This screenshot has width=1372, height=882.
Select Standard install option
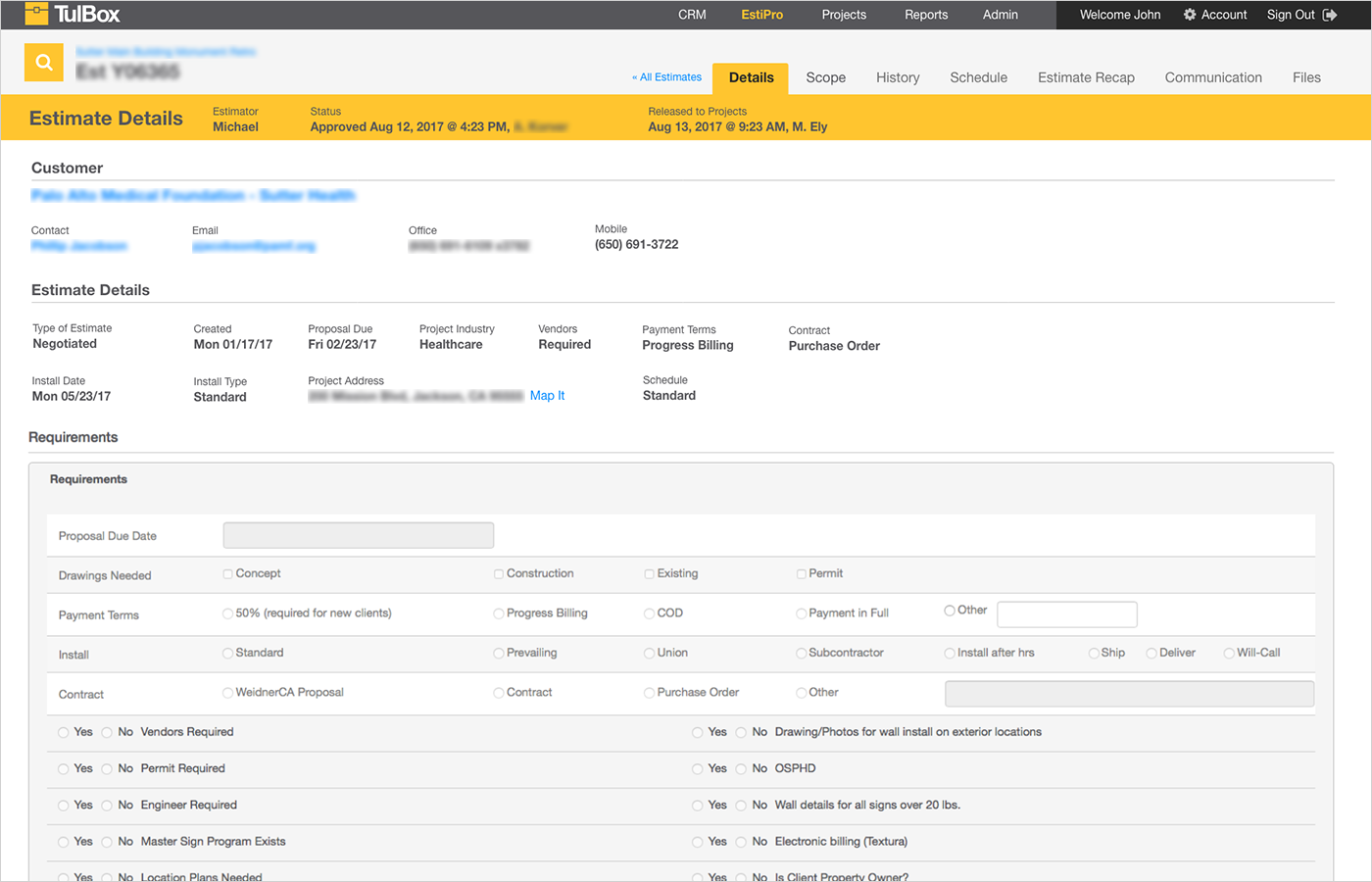coord(227,653)
